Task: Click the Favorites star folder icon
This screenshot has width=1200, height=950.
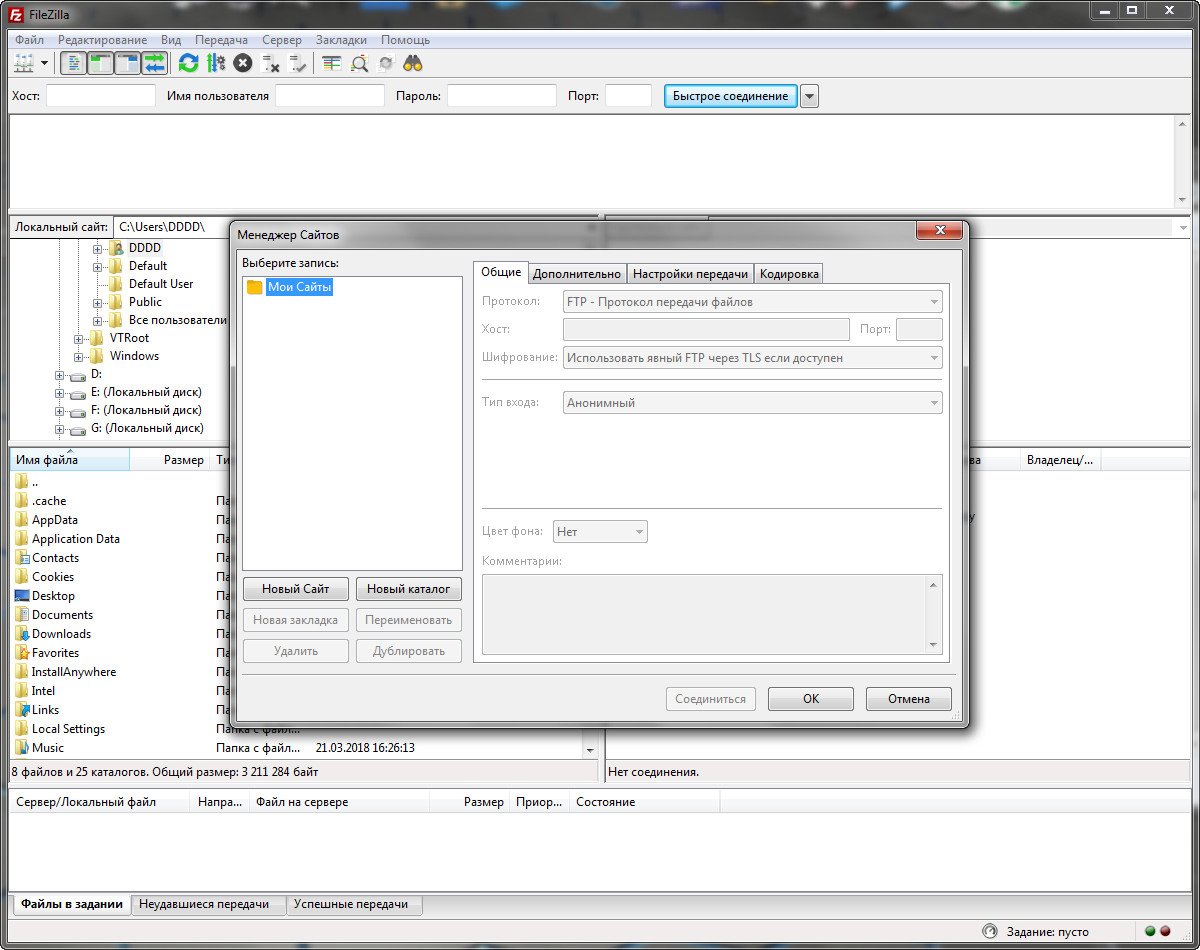Action: pos(22,653)
